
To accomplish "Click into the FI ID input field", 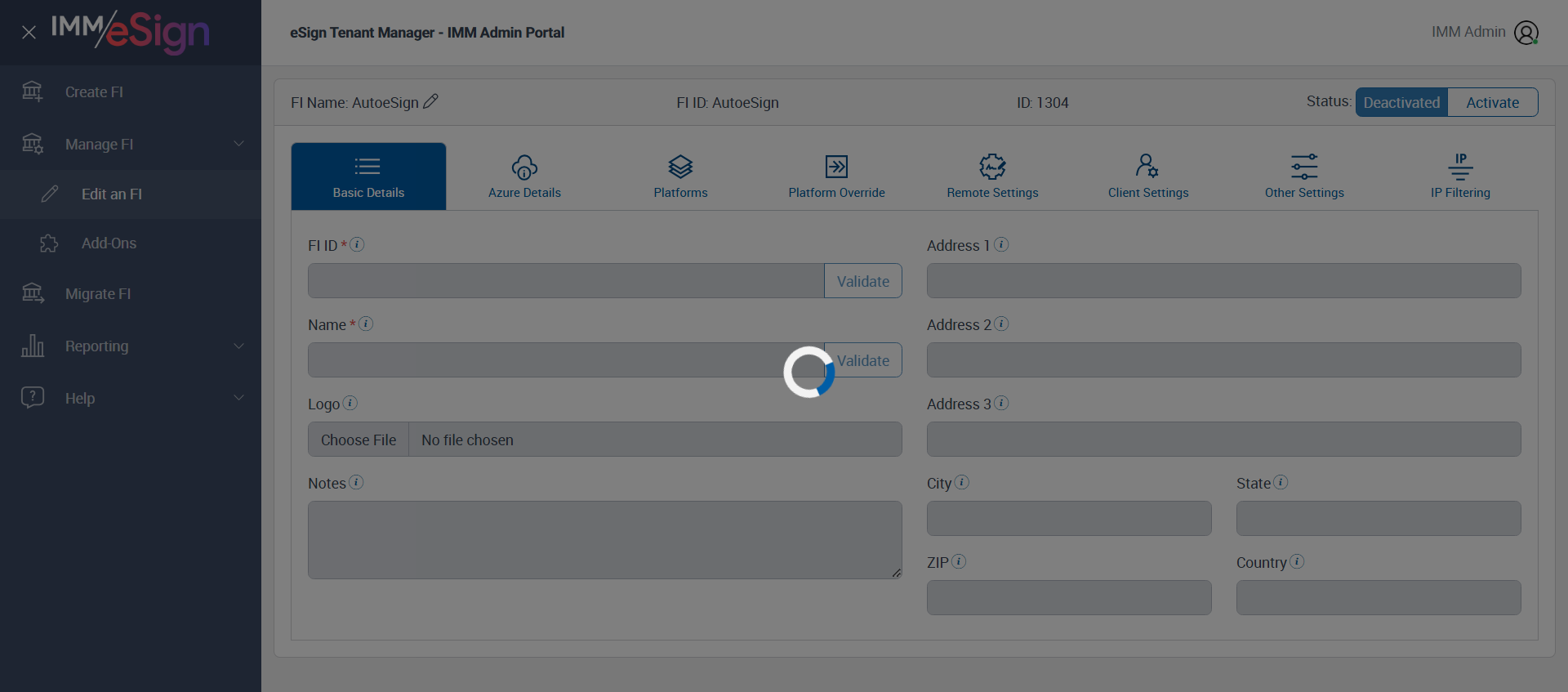I will point(566,281).
